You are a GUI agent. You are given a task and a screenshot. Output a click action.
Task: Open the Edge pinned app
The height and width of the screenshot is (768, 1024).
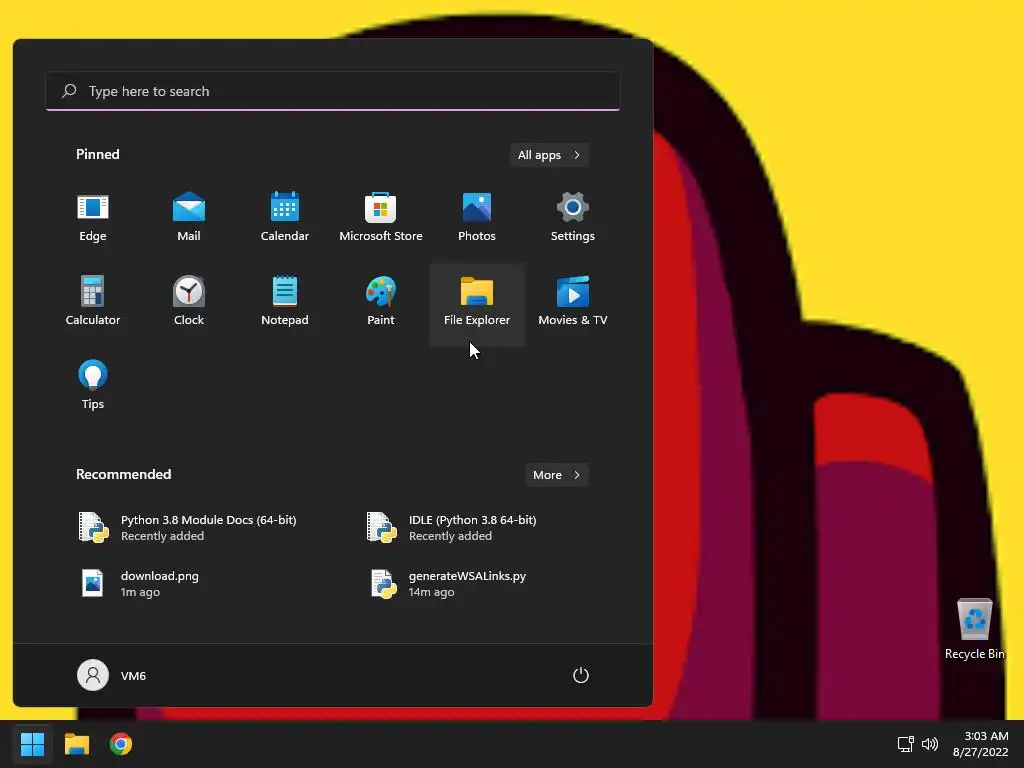pos(93,219)
